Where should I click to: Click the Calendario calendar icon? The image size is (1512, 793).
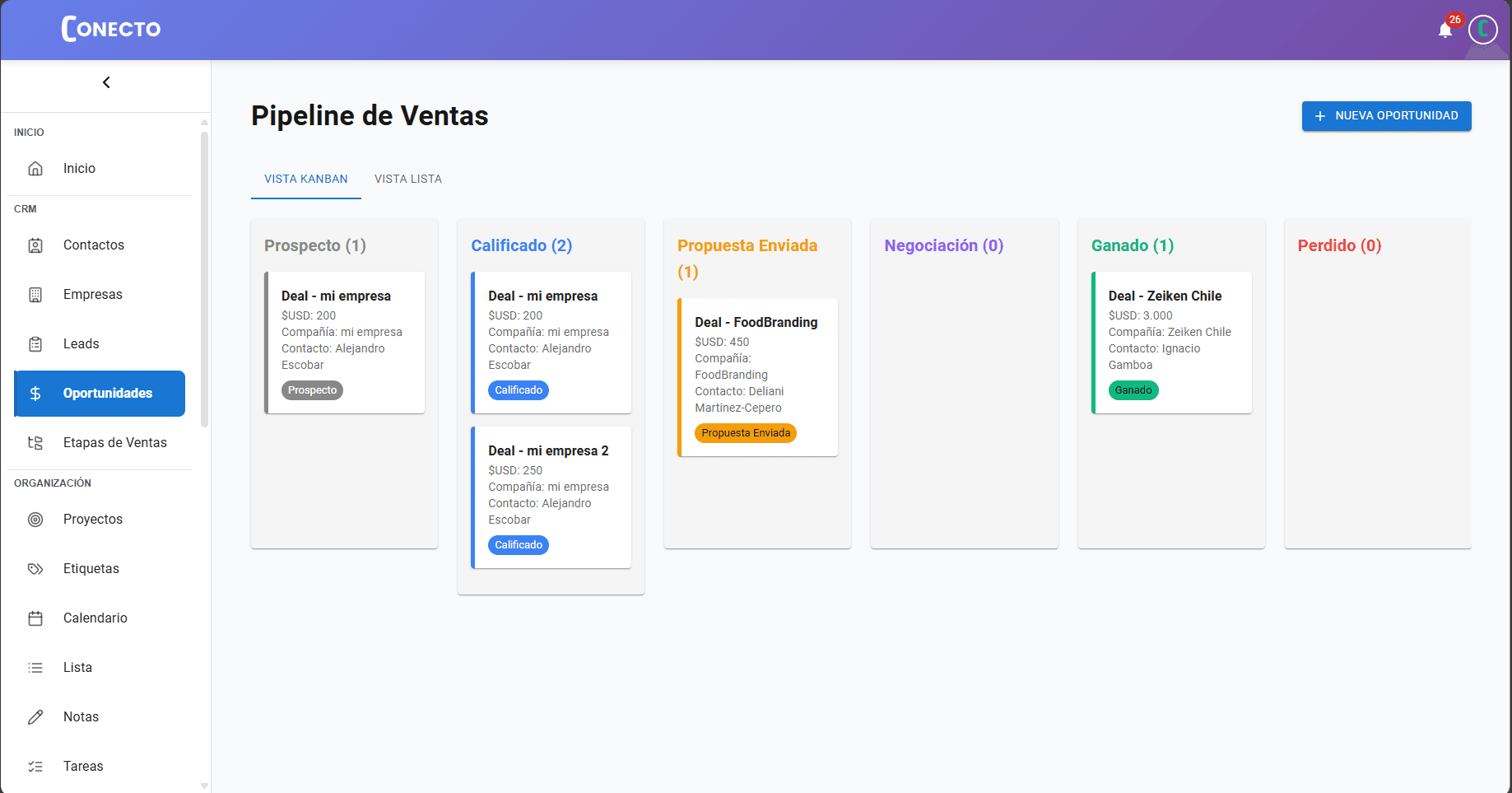click(35, 618)
